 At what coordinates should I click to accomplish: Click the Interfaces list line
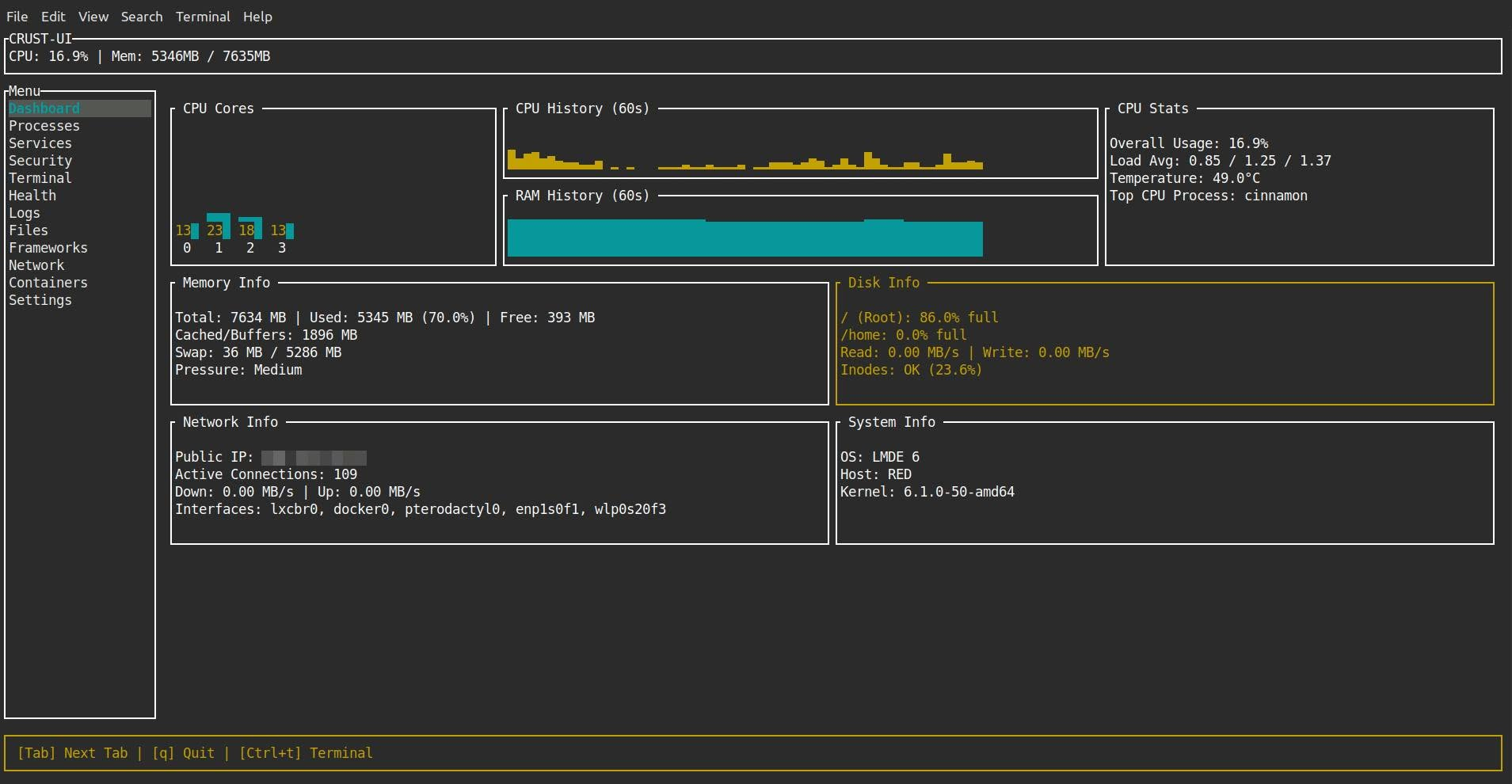point(421,509)
